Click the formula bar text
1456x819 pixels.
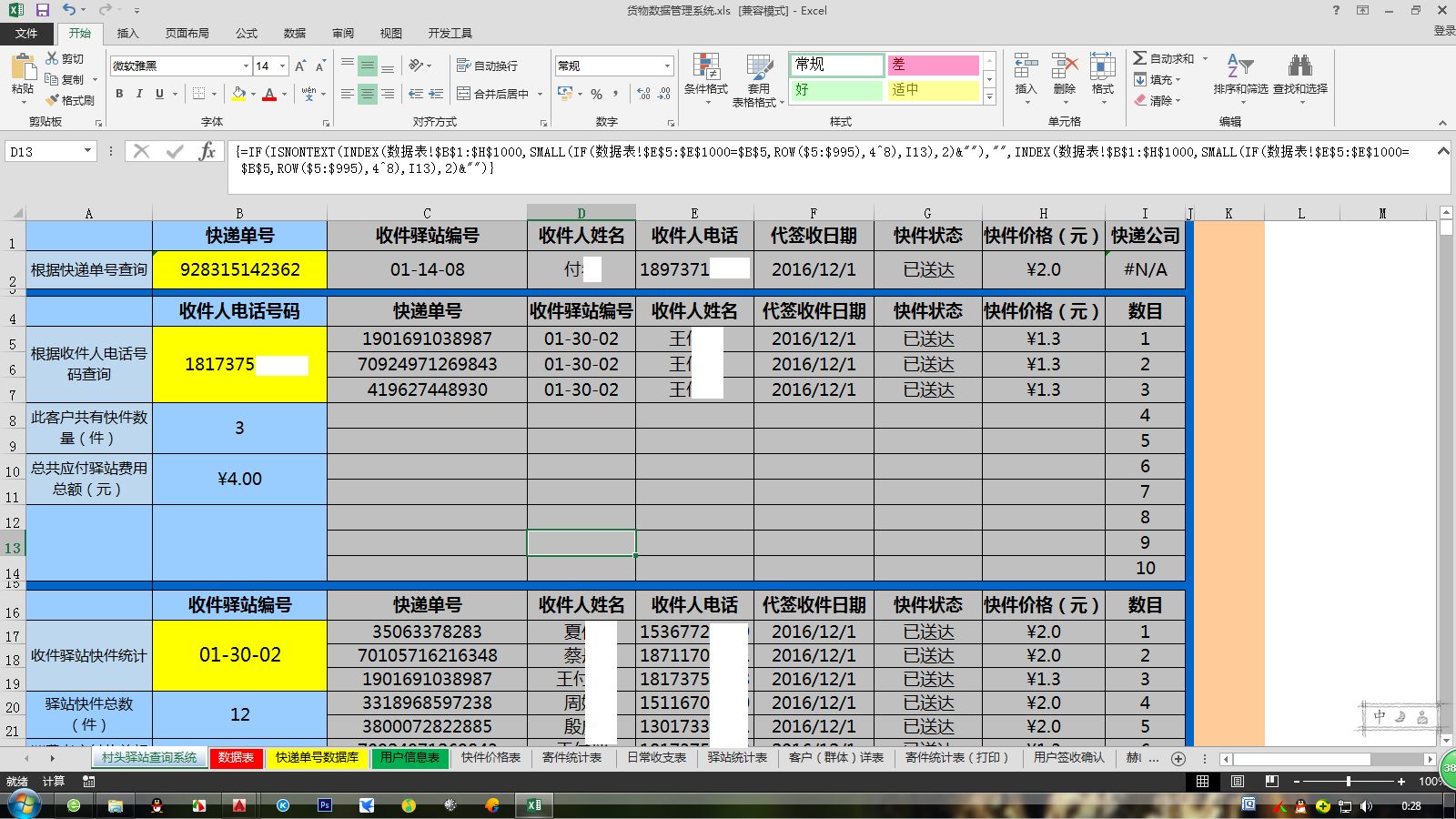pyautogui.click(x=822, y=159)
